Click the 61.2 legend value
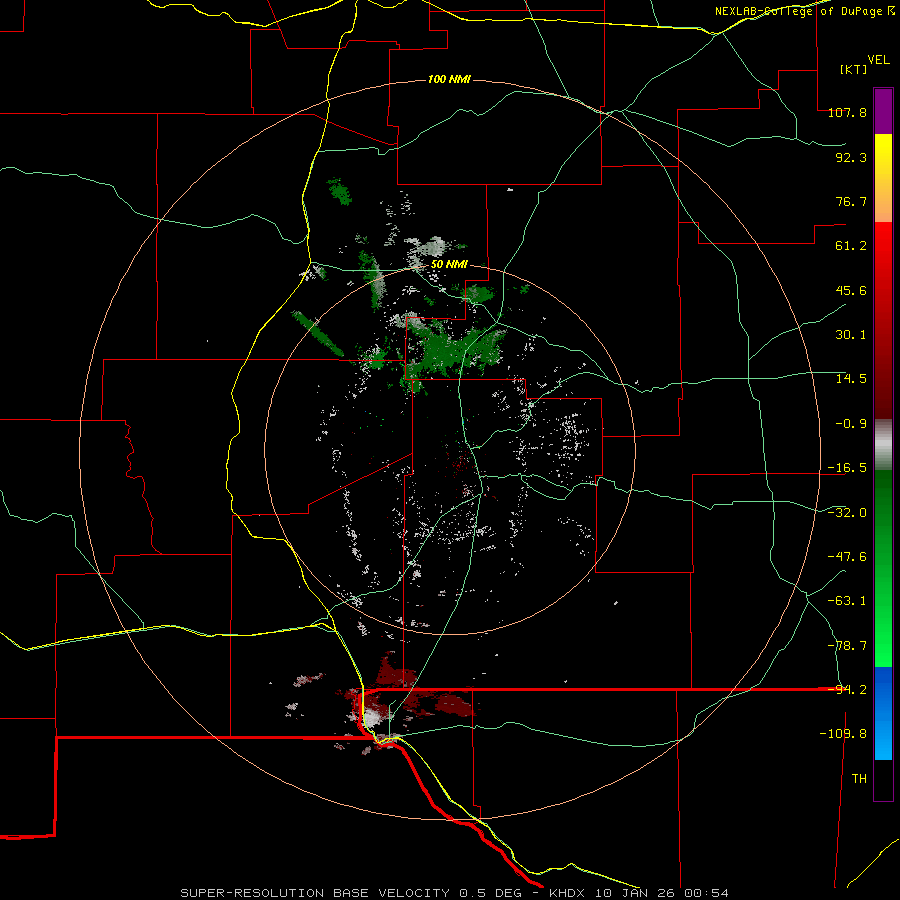The width and height of the screenshot is (900, 900). click(x=851, y=246)
